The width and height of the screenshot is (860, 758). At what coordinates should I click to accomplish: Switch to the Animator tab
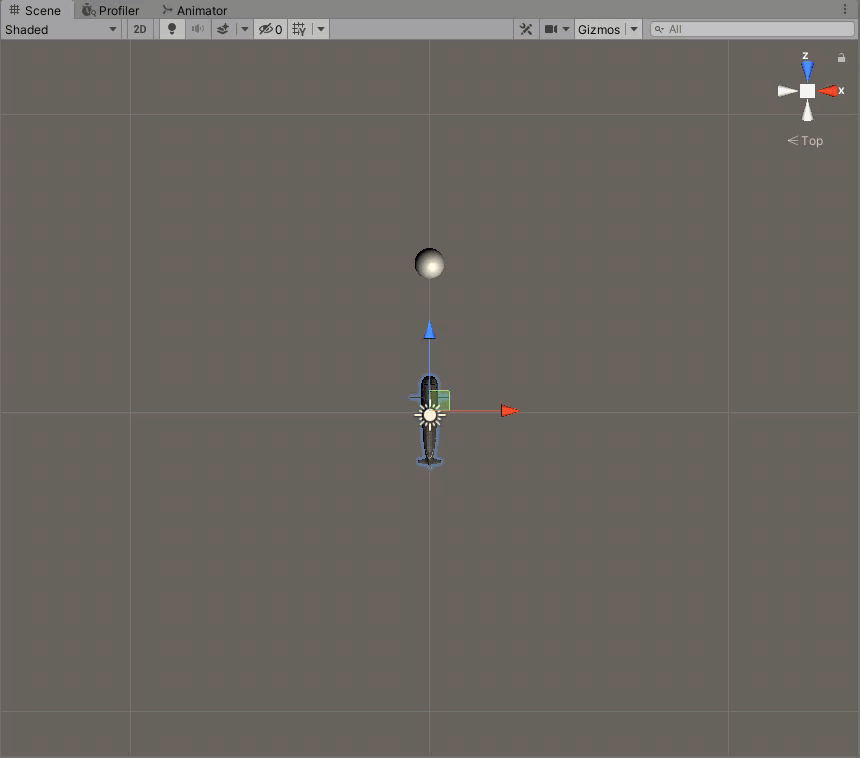pyautogui.click(x=195, y=10)
